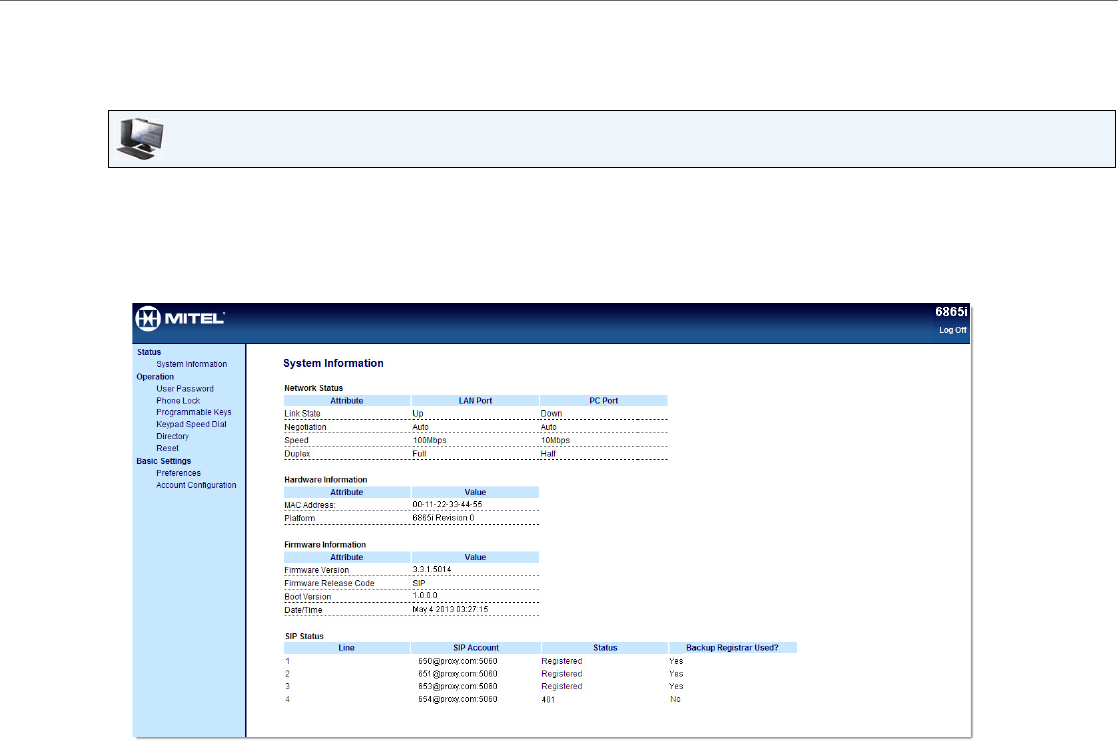The height and width of the screenshot is (741, 1118).
Task: Select SIP account 653@proxy.com:5060
Action: (458, 687)
